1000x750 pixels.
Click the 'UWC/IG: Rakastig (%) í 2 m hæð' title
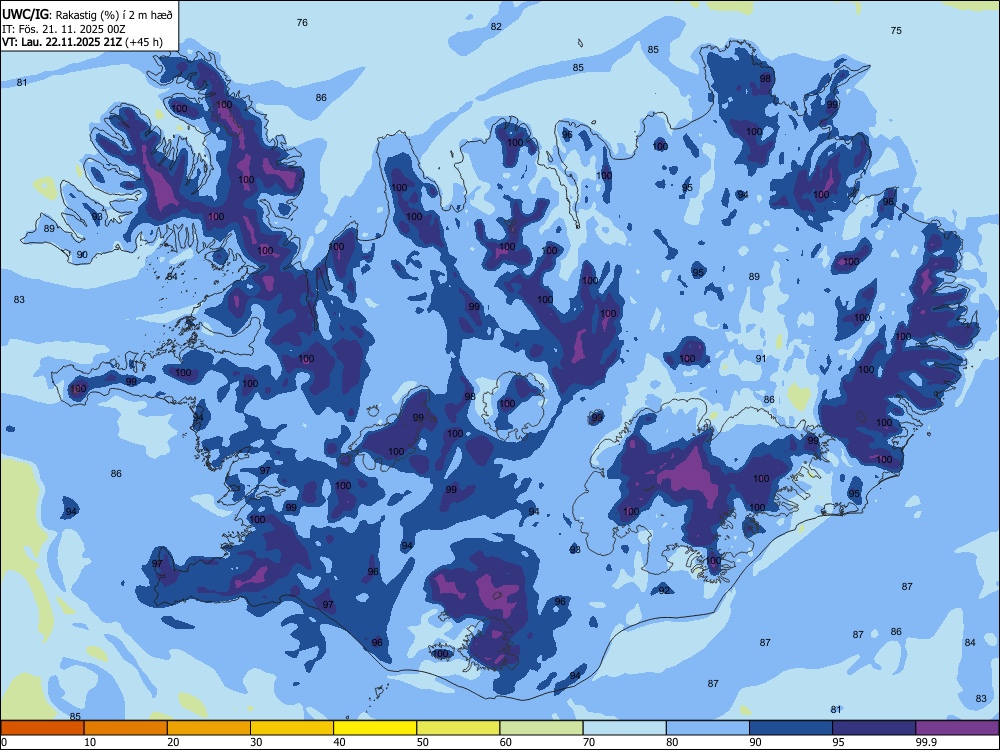(87, 13)
